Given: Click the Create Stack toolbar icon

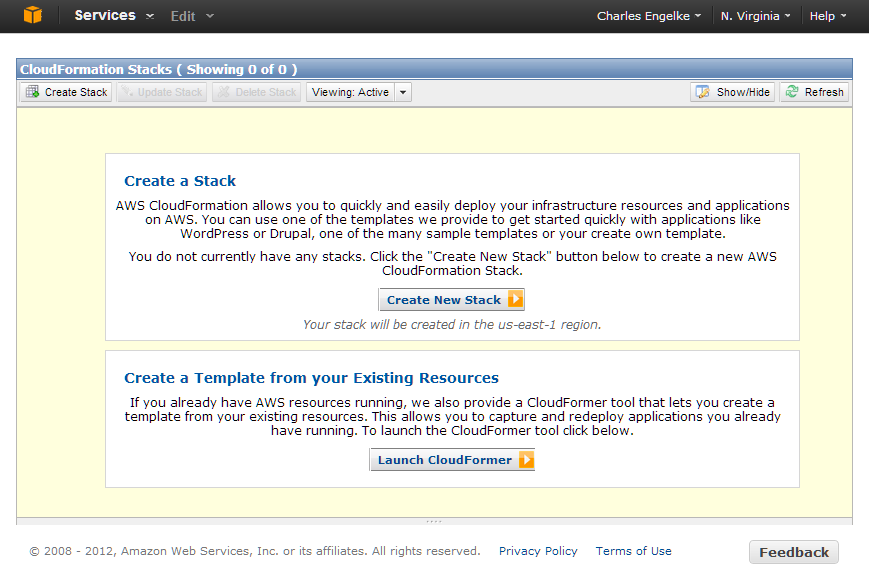Looking at the screenshot, I should [x=32, y=92].
